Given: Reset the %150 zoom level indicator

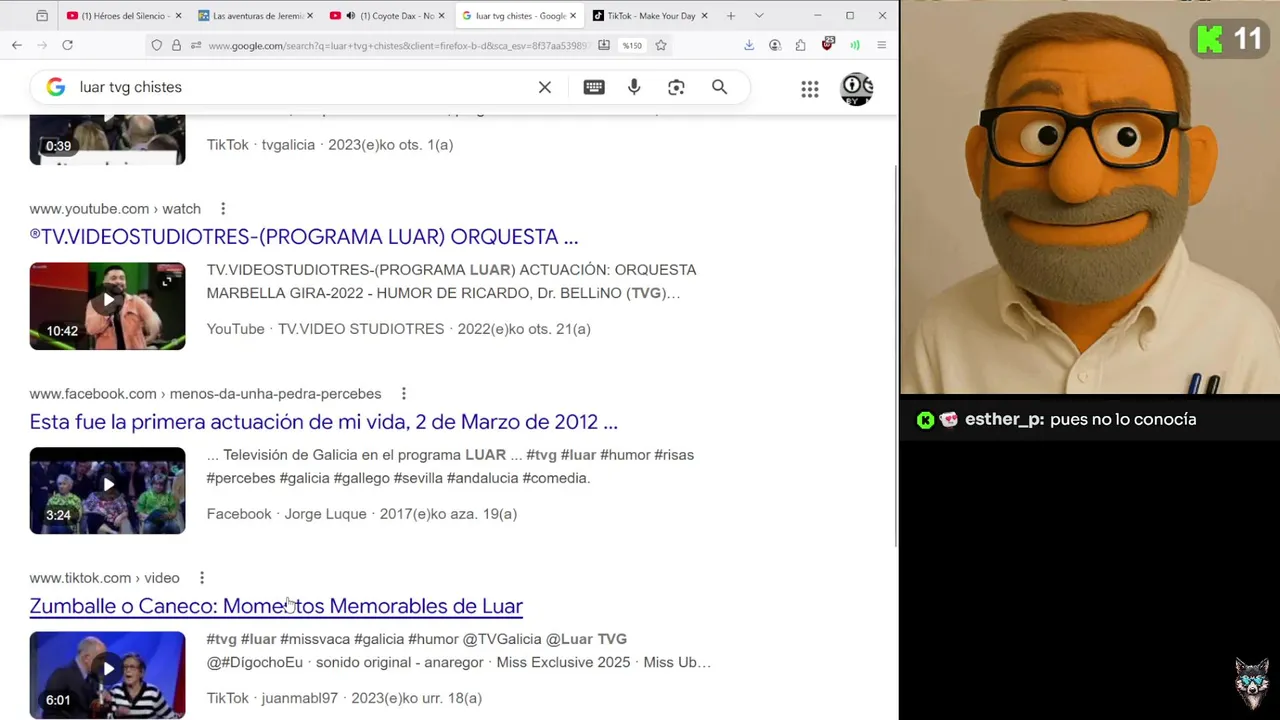Looking at the screenshot, I should pyautogui.click(x=632, y=45).
